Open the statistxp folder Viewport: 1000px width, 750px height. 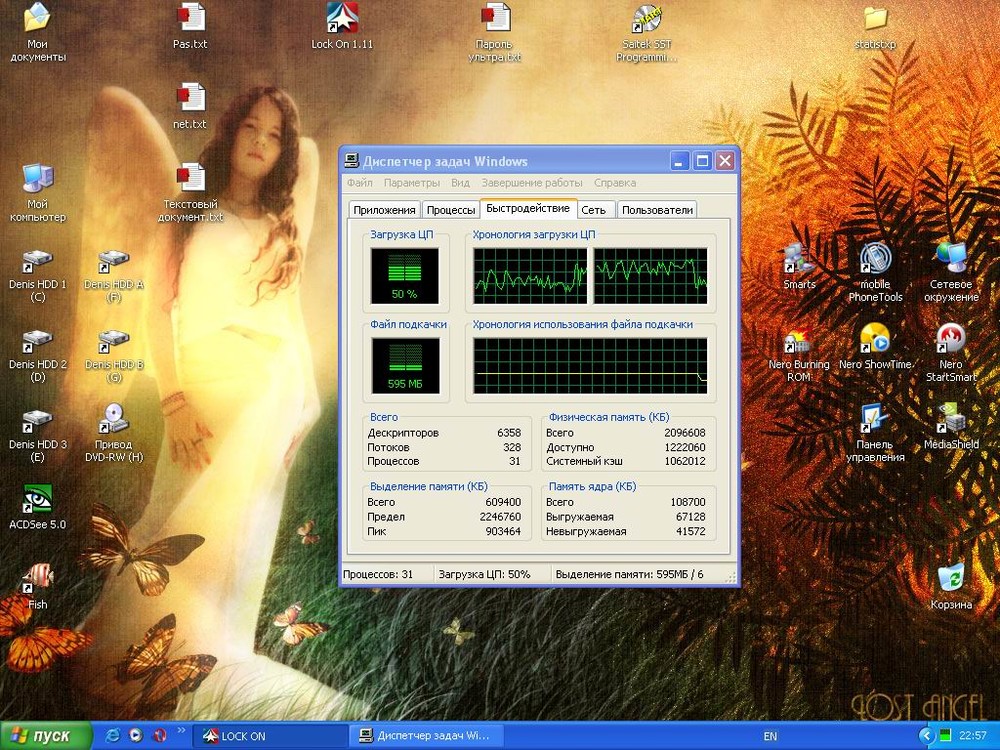(875, 19)
